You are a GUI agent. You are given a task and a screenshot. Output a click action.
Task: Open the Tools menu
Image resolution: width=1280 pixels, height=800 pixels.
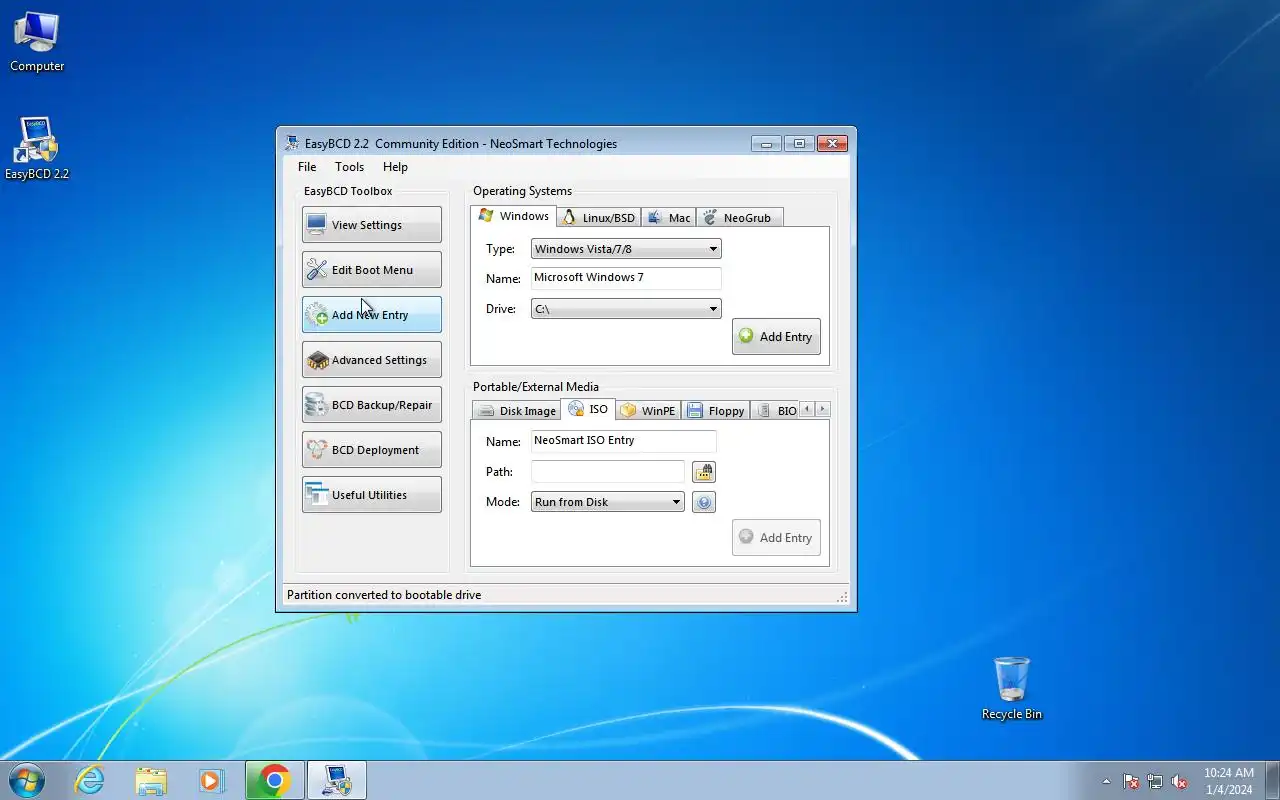pyautogui.click(x=349, y=167)
